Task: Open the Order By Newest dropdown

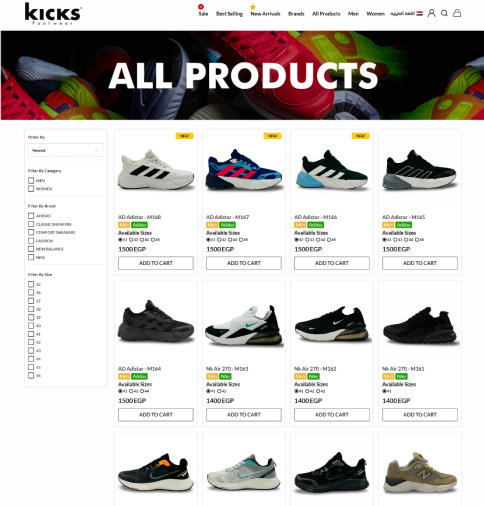Action: coord(66,150)
